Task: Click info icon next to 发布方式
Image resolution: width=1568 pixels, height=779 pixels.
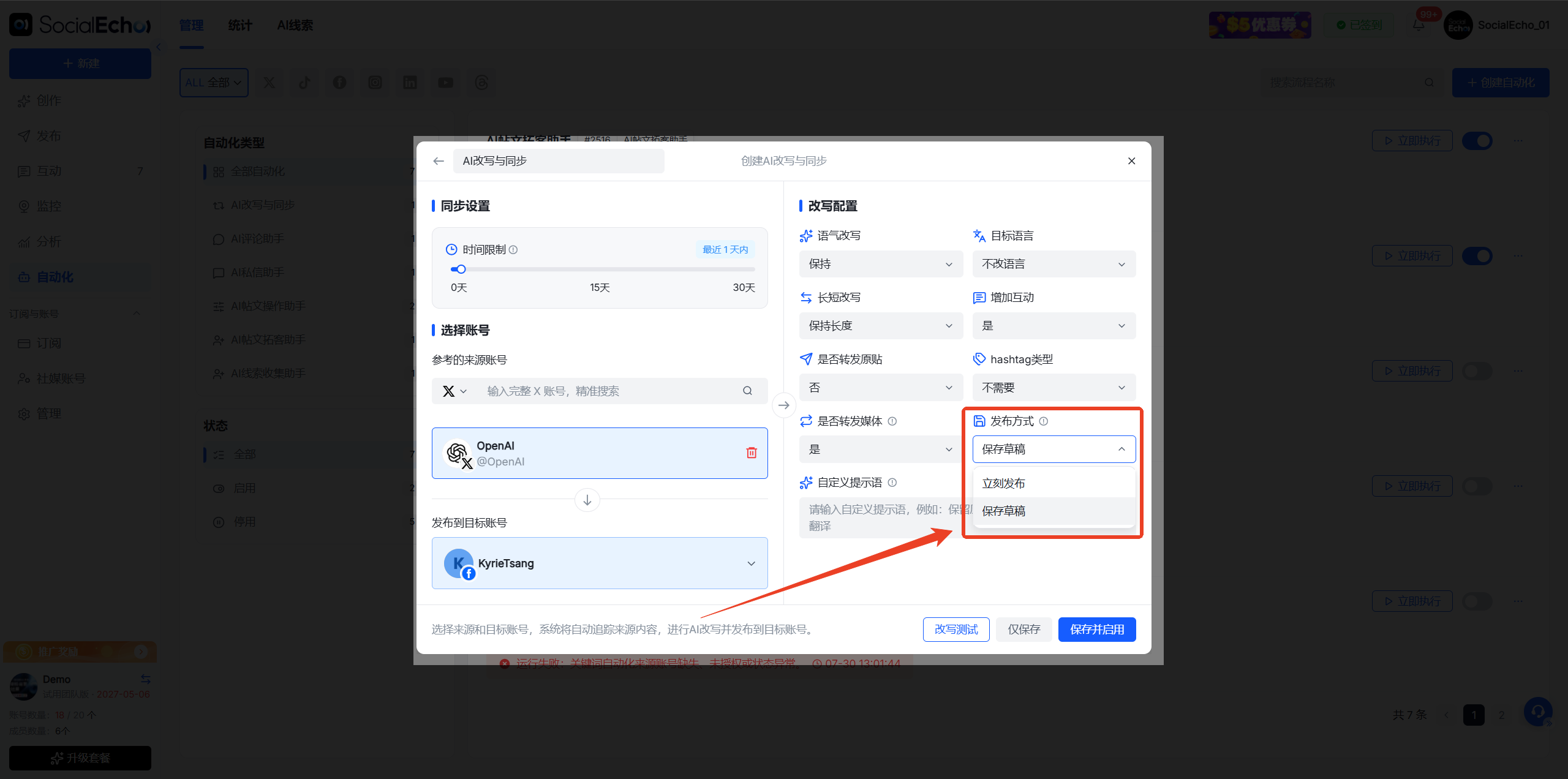Action: [1044, 421]
